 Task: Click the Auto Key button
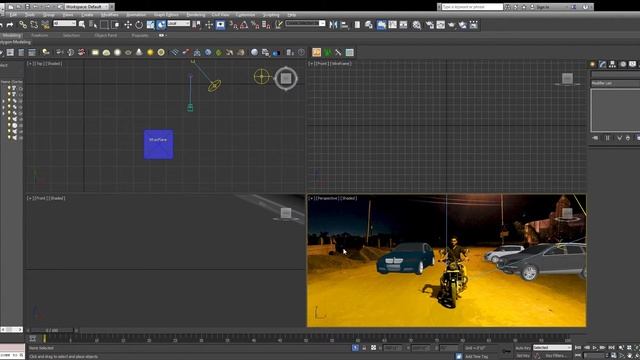523,348
